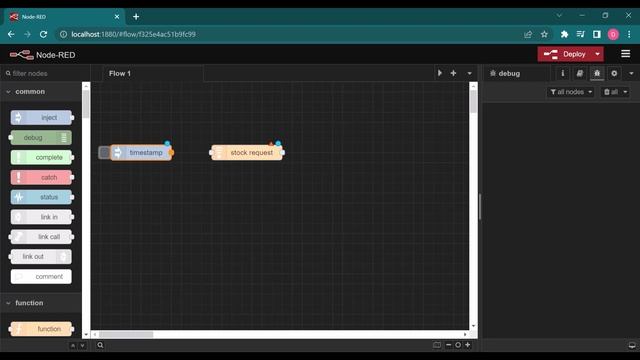Choose the status node in the palette
This screenshot has height=360, width=640.
[41, 197]
